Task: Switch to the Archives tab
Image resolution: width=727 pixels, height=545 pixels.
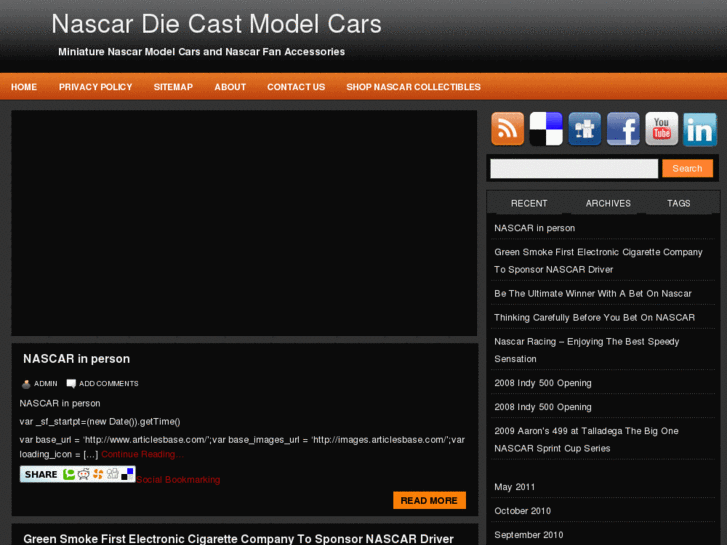Action: [x=608, y=203]
